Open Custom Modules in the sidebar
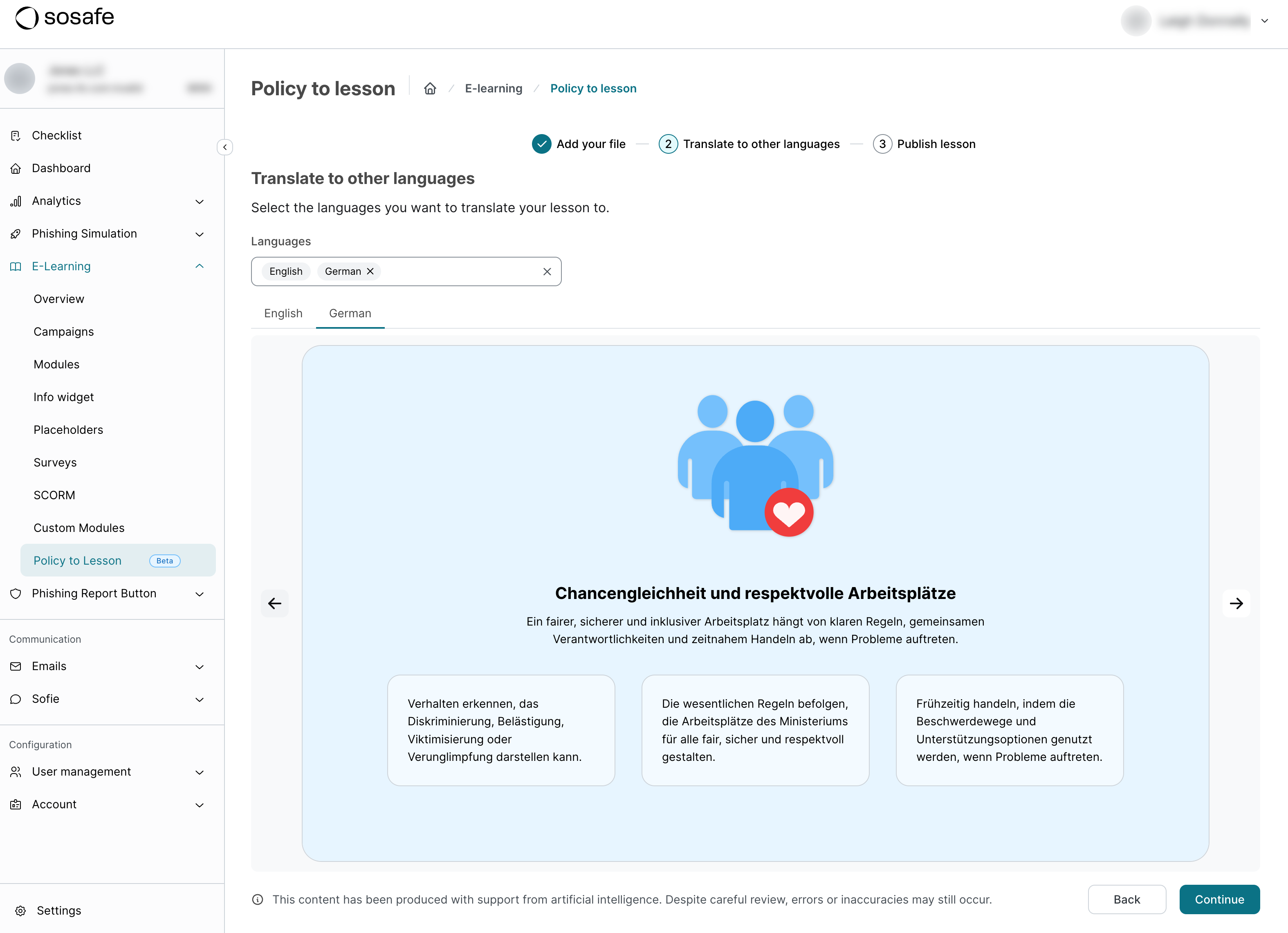This screenshot has height=933, width=1288. pos(79,528)
